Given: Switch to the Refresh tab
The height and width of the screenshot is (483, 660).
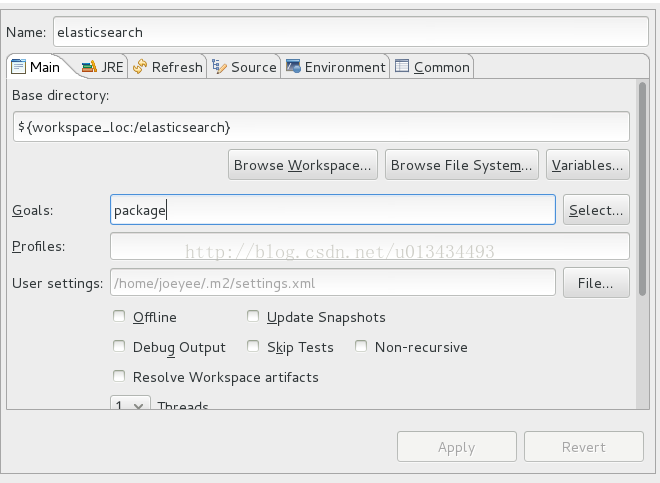Looking at the screenshot, I should click(168, 67).
